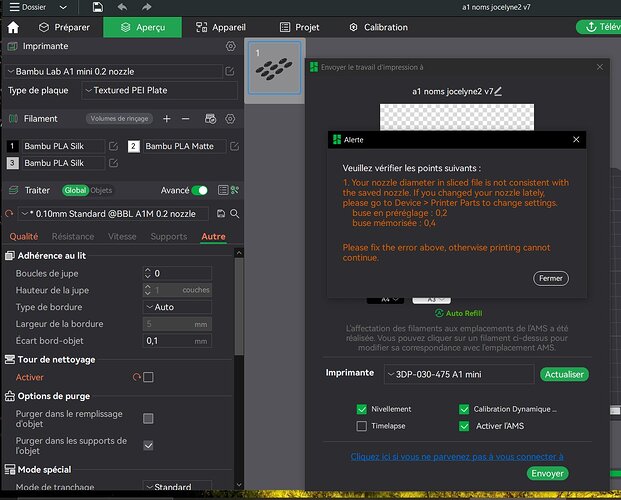
Task: Undo the last action
Action: [122, 7]
